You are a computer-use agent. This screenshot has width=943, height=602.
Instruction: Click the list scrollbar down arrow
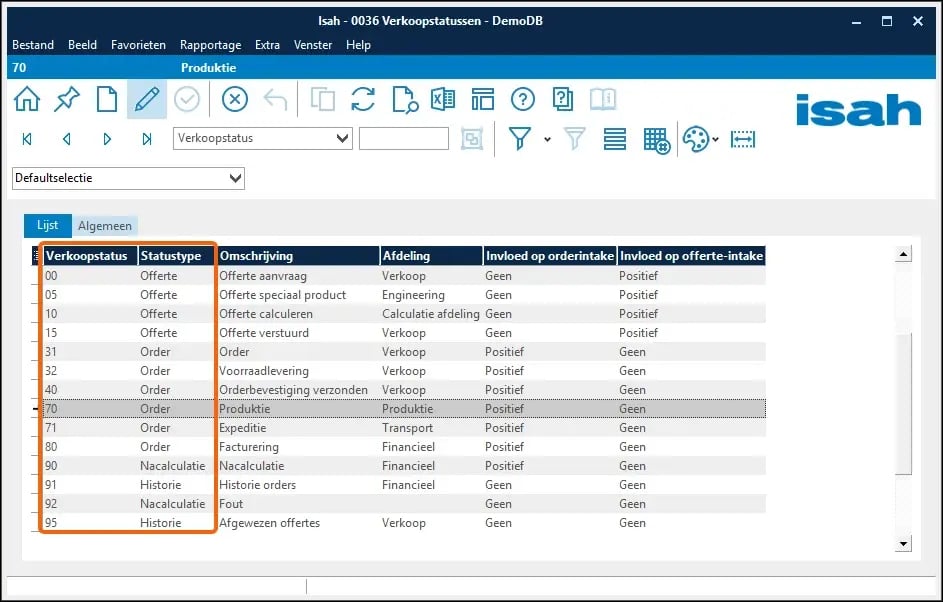click(903, 544)
